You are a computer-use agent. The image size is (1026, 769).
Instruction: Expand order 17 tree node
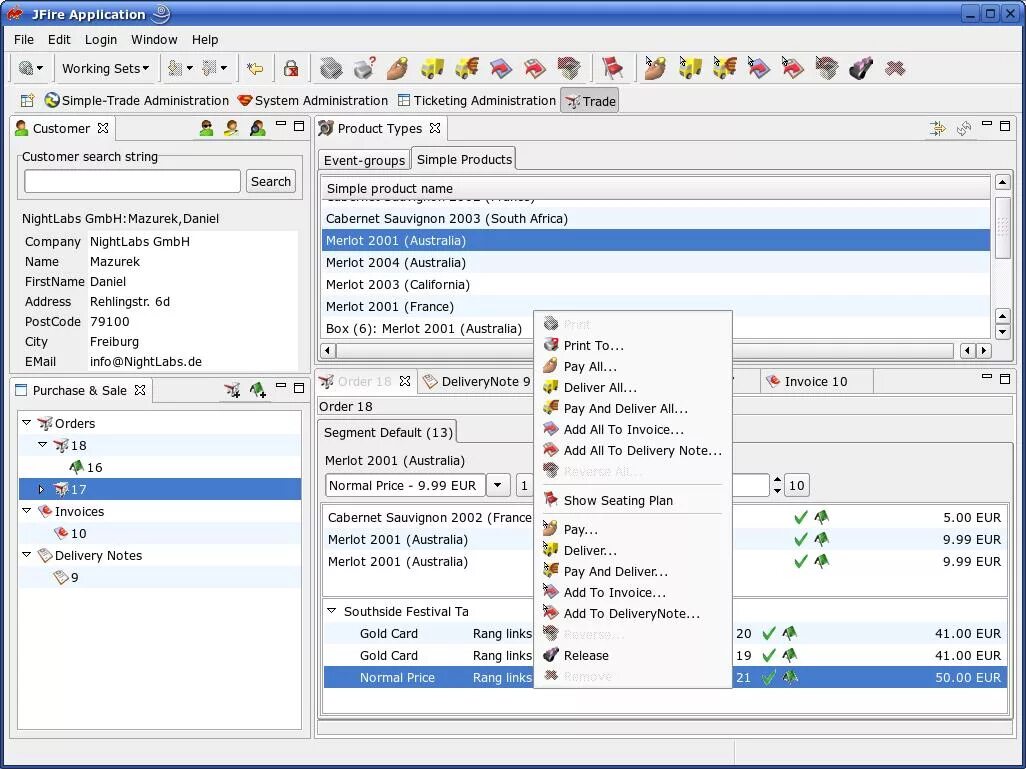click(x=41, y=489)
